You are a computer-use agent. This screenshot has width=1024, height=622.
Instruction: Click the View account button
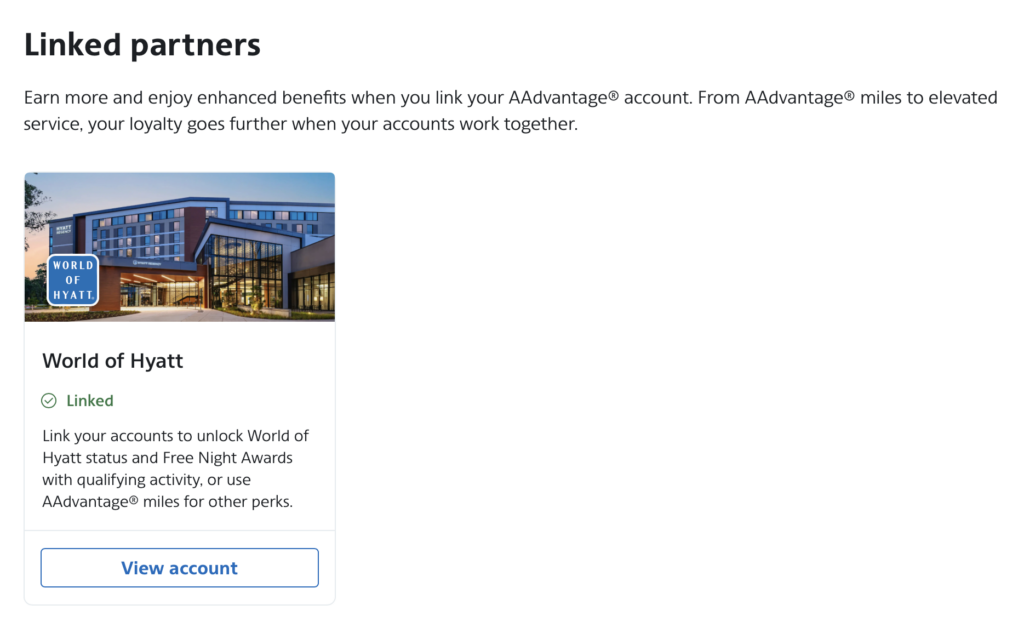(x=179, y=568)
